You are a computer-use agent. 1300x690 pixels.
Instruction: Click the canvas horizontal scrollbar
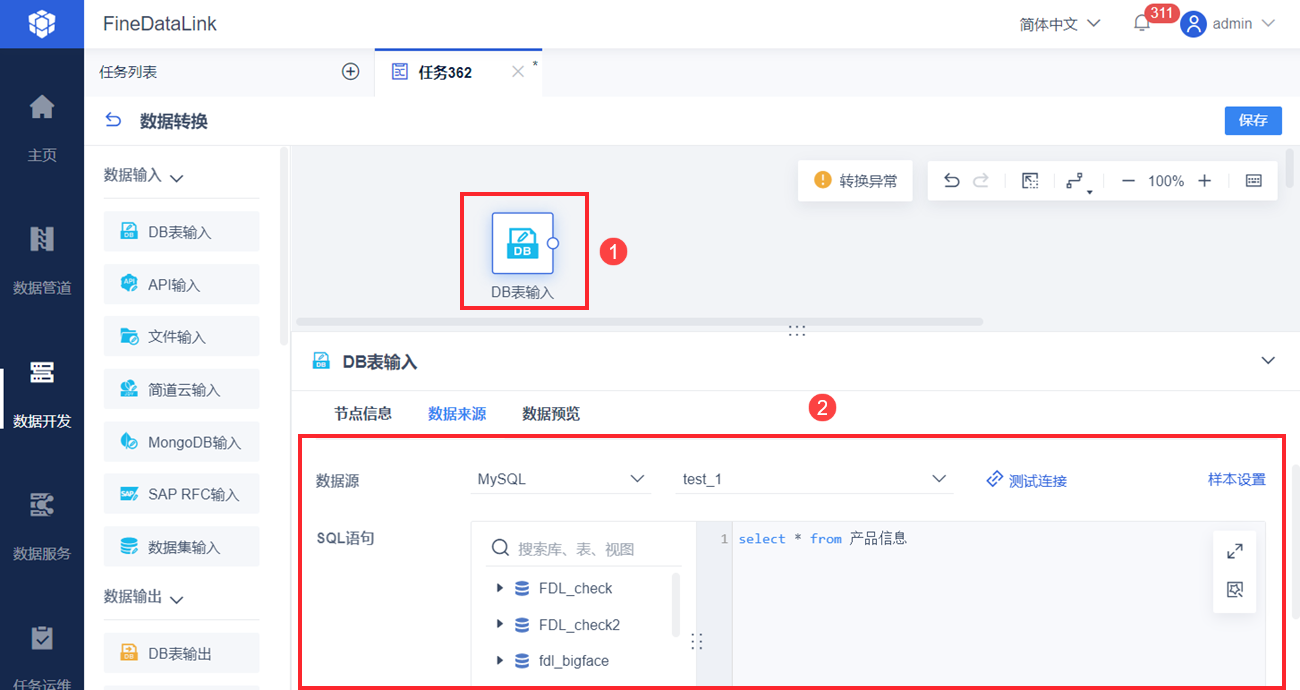[x=640, y=322]
